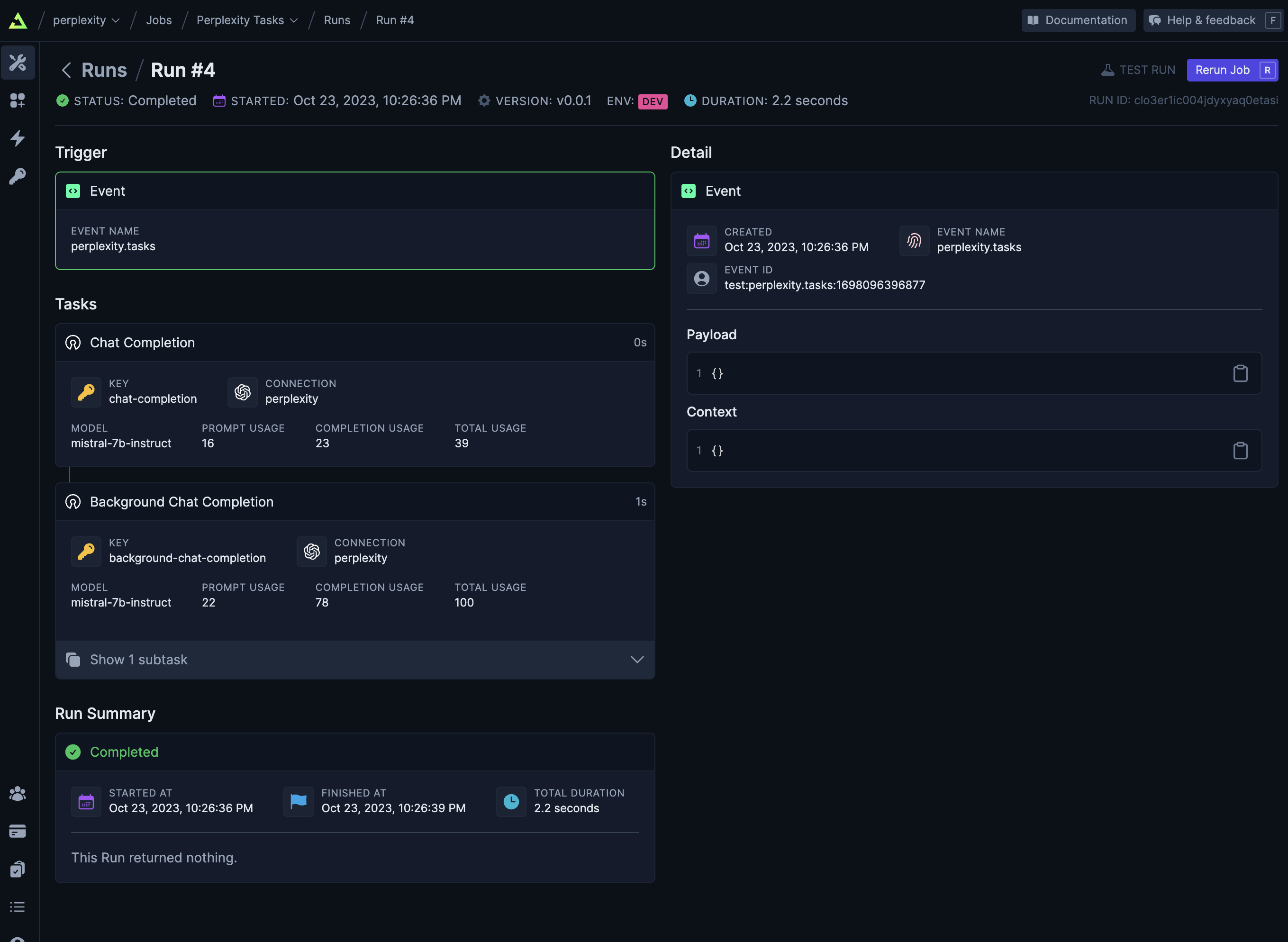
Task: Click total usage value 39
Action: pyautogui.click(x=461, y=444)
